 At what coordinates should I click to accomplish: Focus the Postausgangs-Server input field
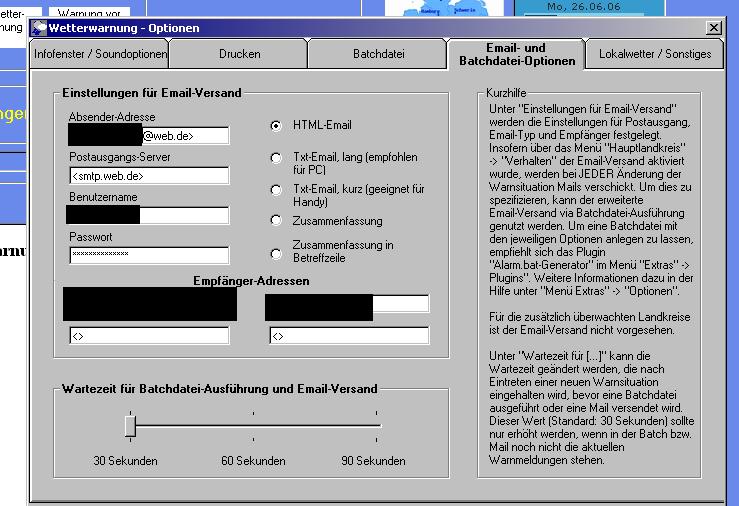point(148,176)
